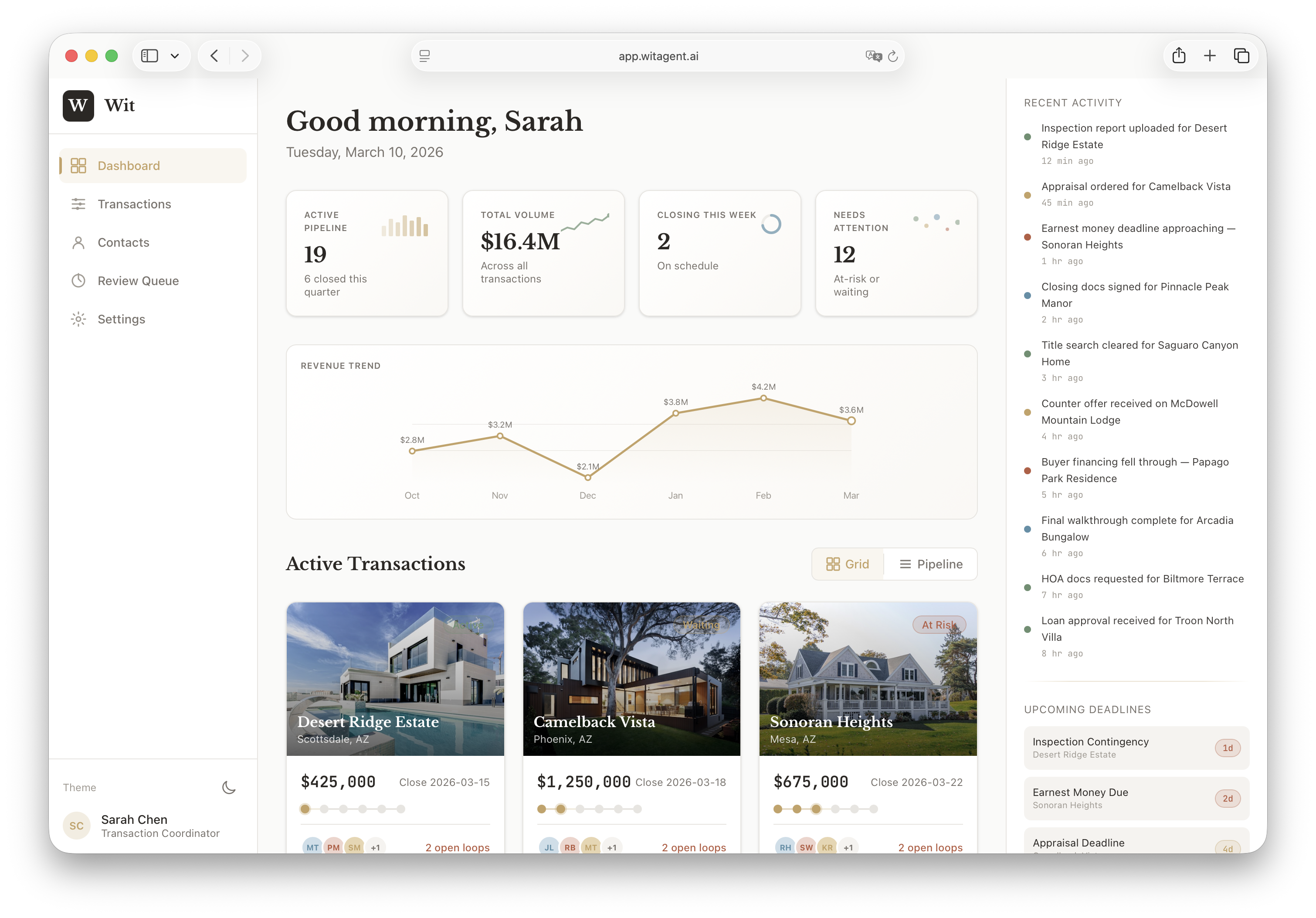Switch Active Transactions to Pipeline view
This screenshot has height=918, width=1316.
click(x=930, y=564)
